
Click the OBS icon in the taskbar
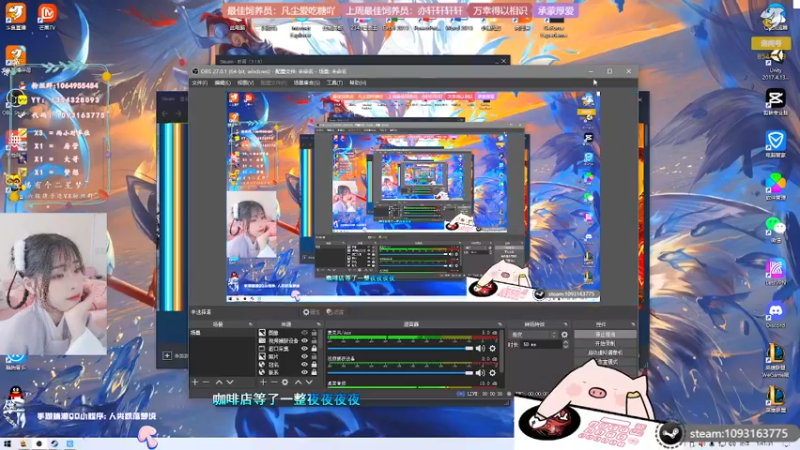[39, 444]
